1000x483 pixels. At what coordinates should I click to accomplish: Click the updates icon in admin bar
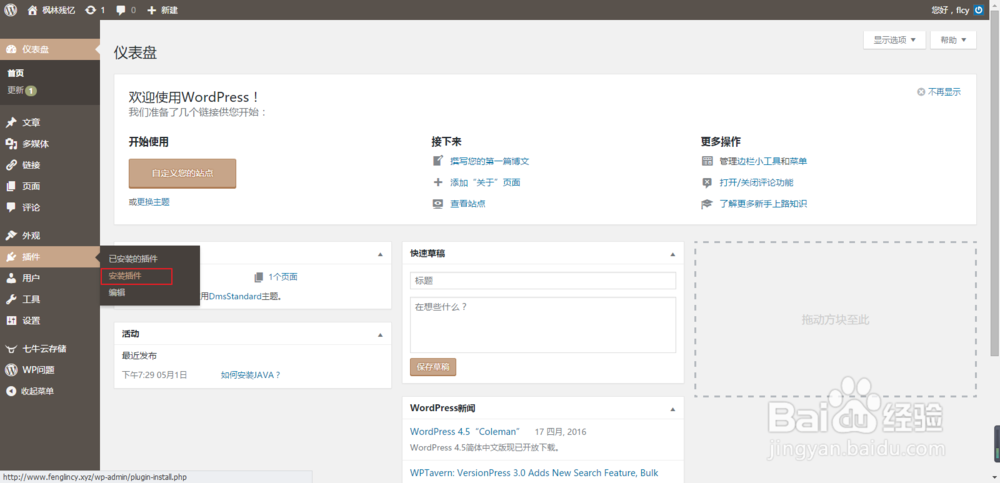click(x=91, y=10)
